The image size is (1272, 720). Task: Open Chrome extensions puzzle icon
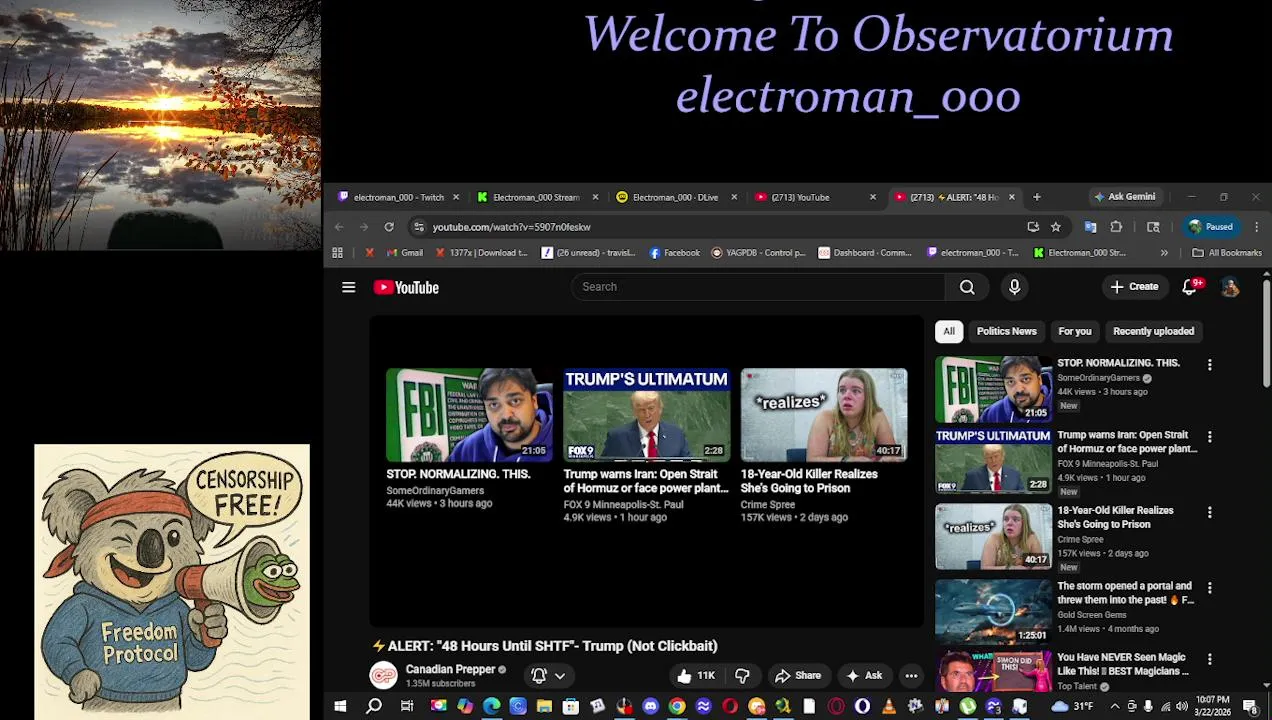point(1116,227)
